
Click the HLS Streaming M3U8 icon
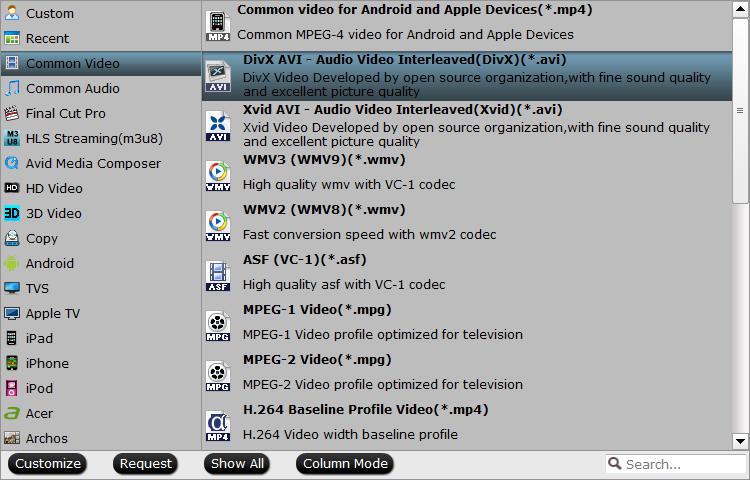[x=12, y=138]
